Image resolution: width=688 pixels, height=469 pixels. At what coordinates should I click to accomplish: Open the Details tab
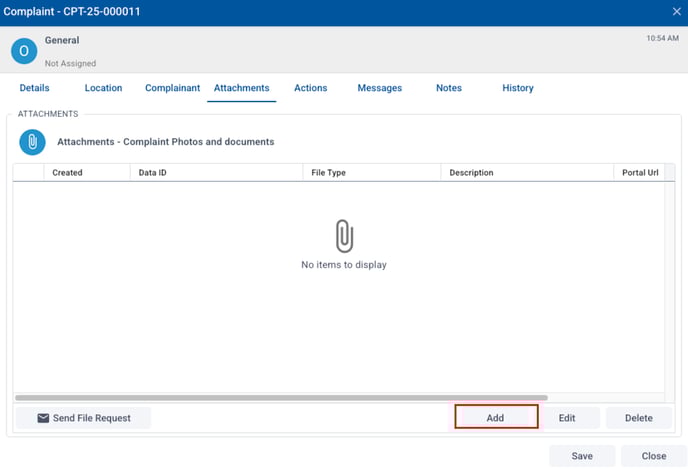34,88
